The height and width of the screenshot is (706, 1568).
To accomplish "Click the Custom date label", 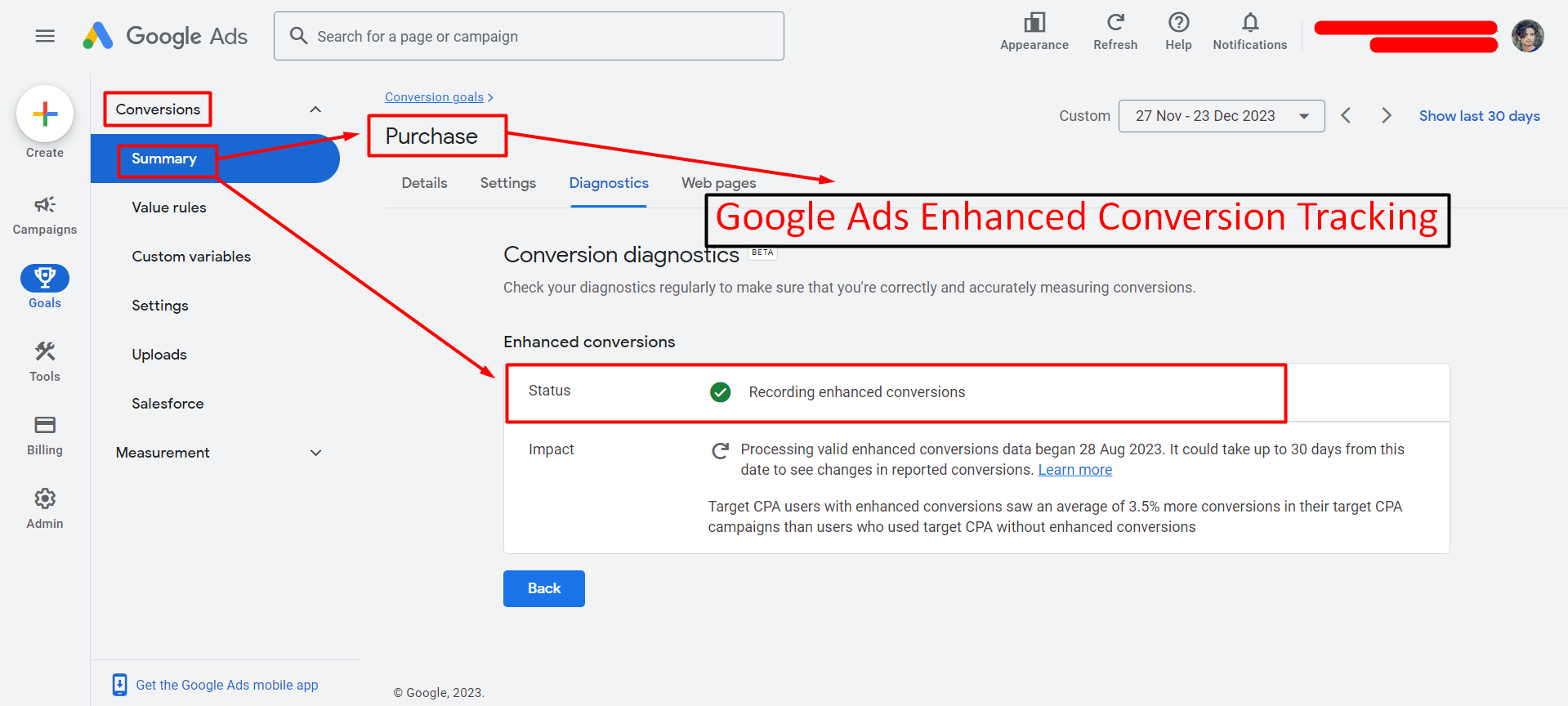I will click(1084, 116).
